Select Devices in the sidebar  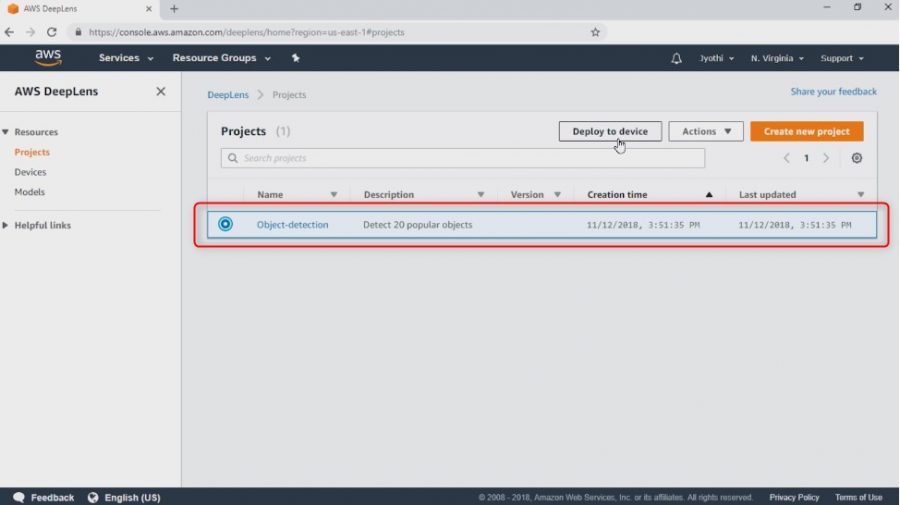(x=30, y=172)
